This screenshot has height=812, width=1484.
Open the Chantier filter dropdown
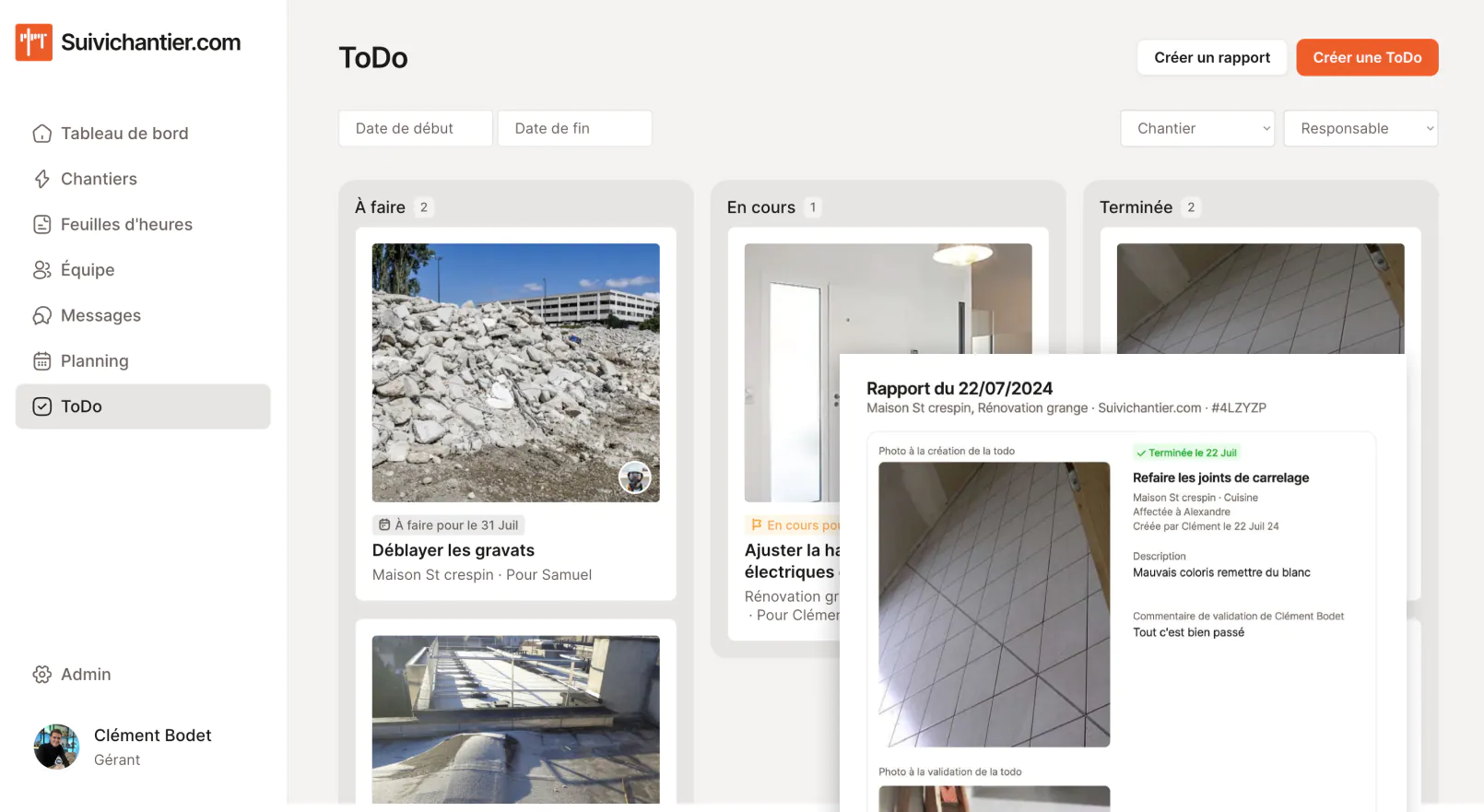(x=1197, y=128)
